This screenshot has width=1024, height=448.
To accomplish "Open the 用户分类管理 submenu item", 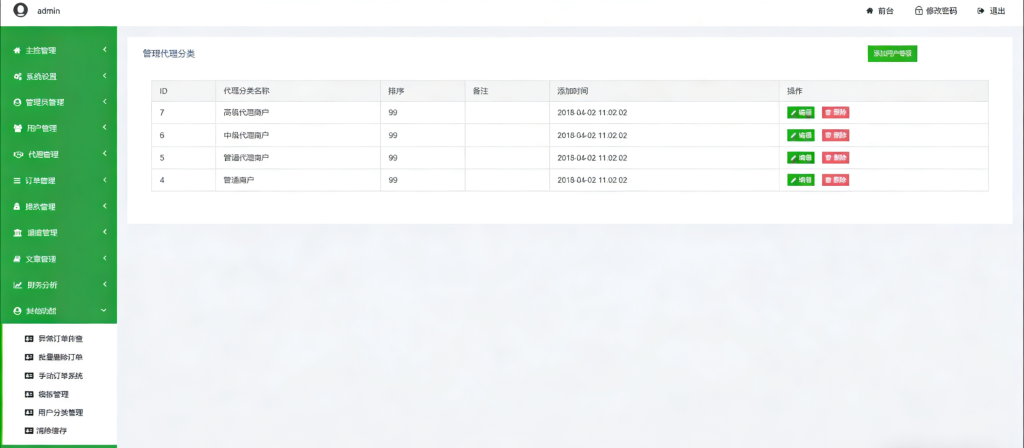I will 61,413.
